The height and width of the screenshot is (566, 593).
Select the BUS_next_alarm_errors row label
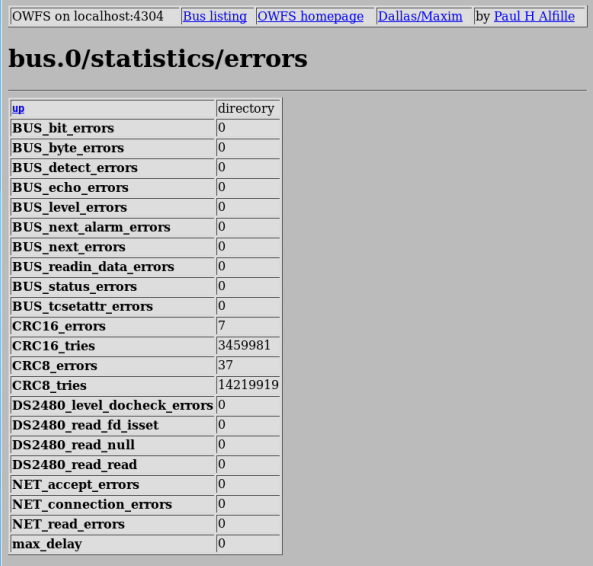91,227
